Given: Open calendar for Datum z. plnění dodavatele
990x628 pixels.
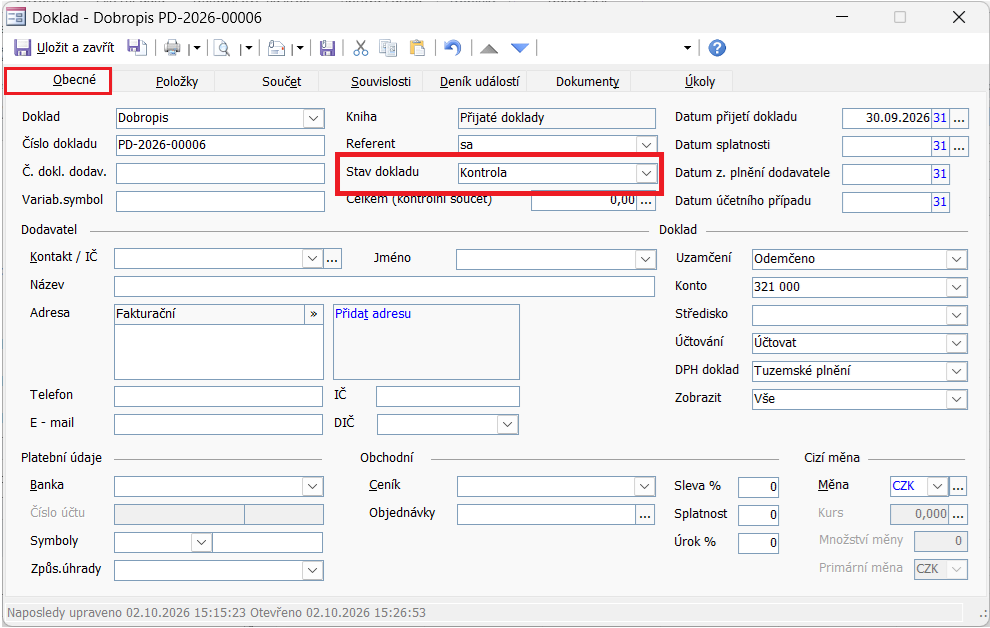Looking at the screenshot, I should click(939, 174).
